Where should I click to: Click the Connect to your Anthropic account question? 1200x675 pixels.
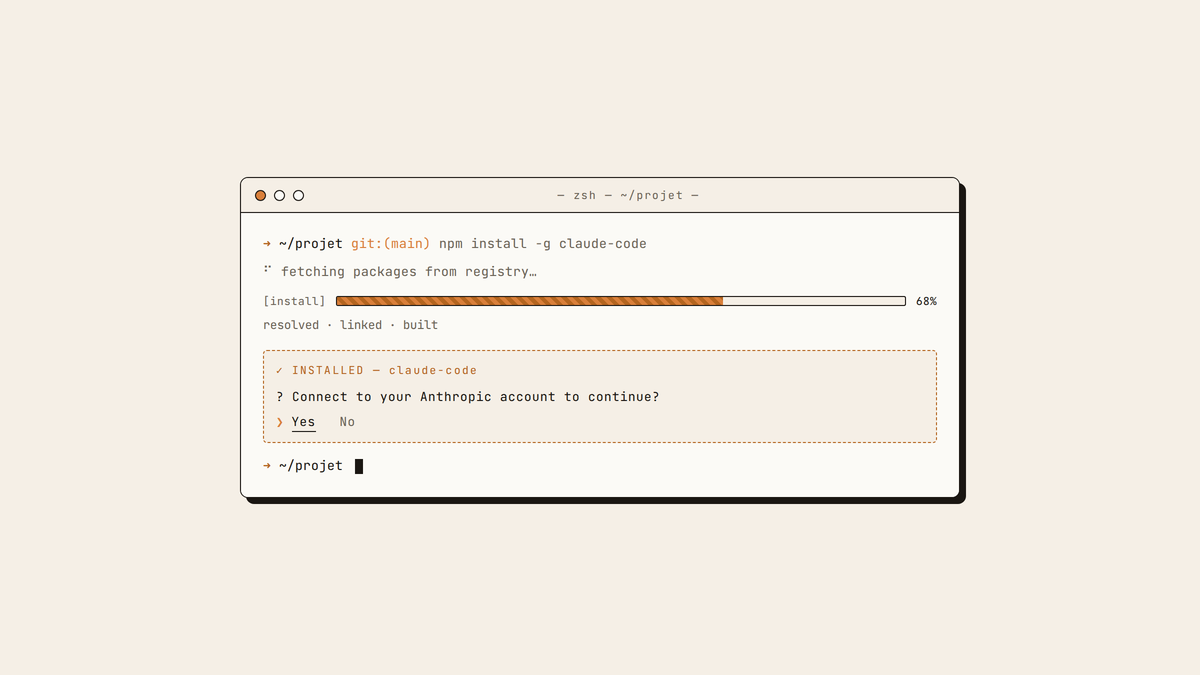pyautogui.click(x=468, y=397)
